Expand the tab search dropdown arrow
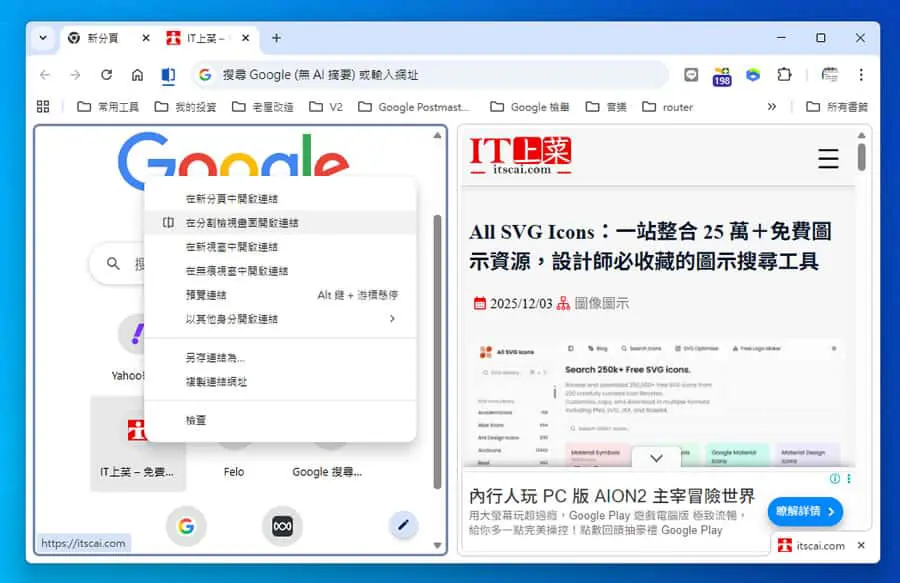Screen dimensions: 900x583 [43, 38]
